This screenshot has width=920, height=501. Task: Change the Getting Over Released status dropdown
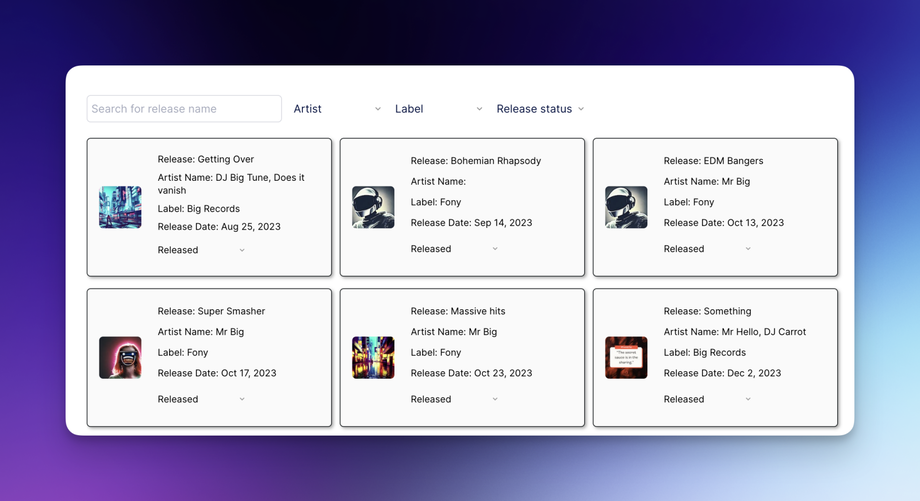tap(201, 250)
